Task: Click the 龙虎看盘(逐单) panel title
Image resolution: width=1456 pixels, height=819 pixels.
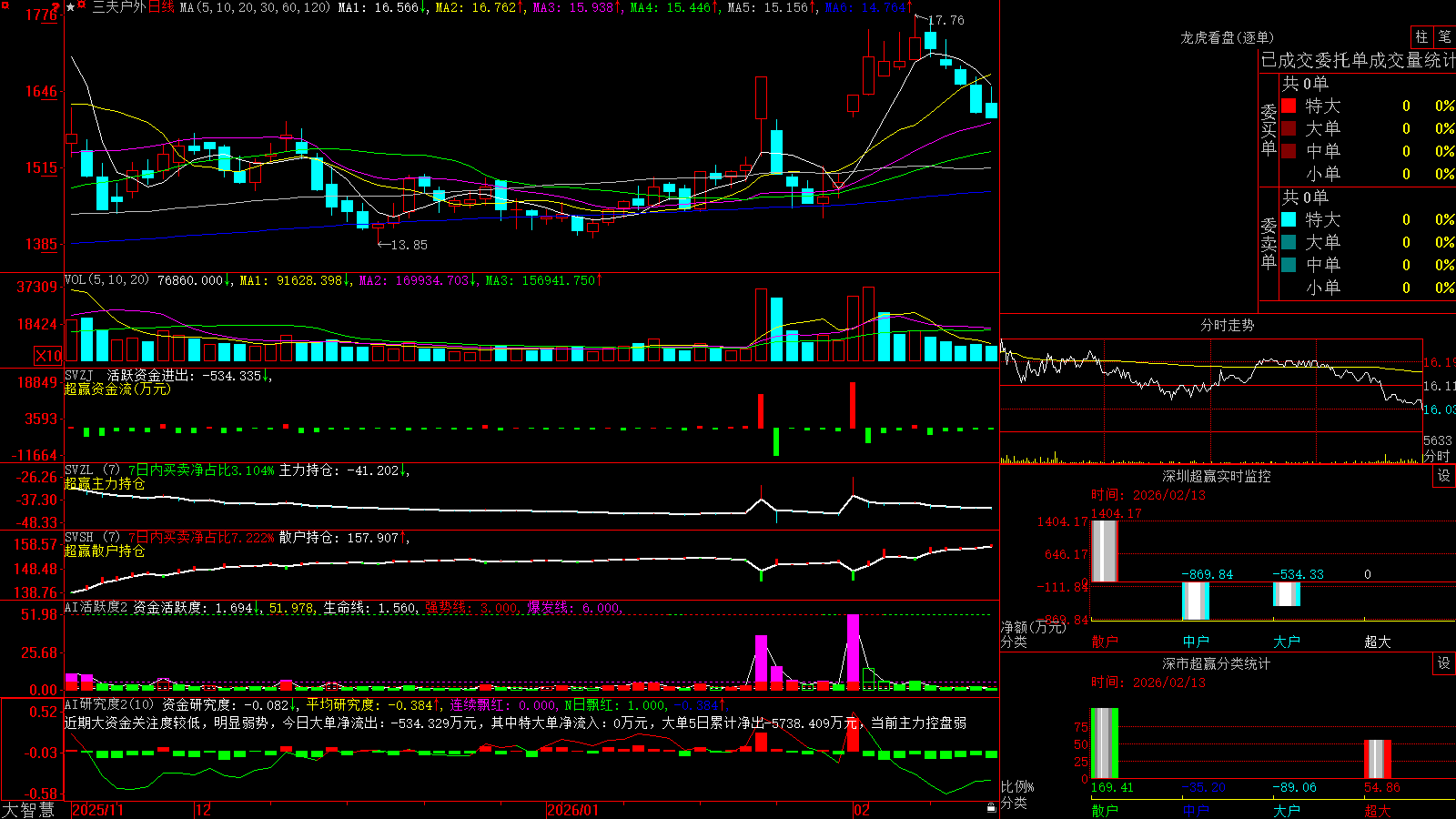Action: pyautogui.click(x=1227, y=37)
